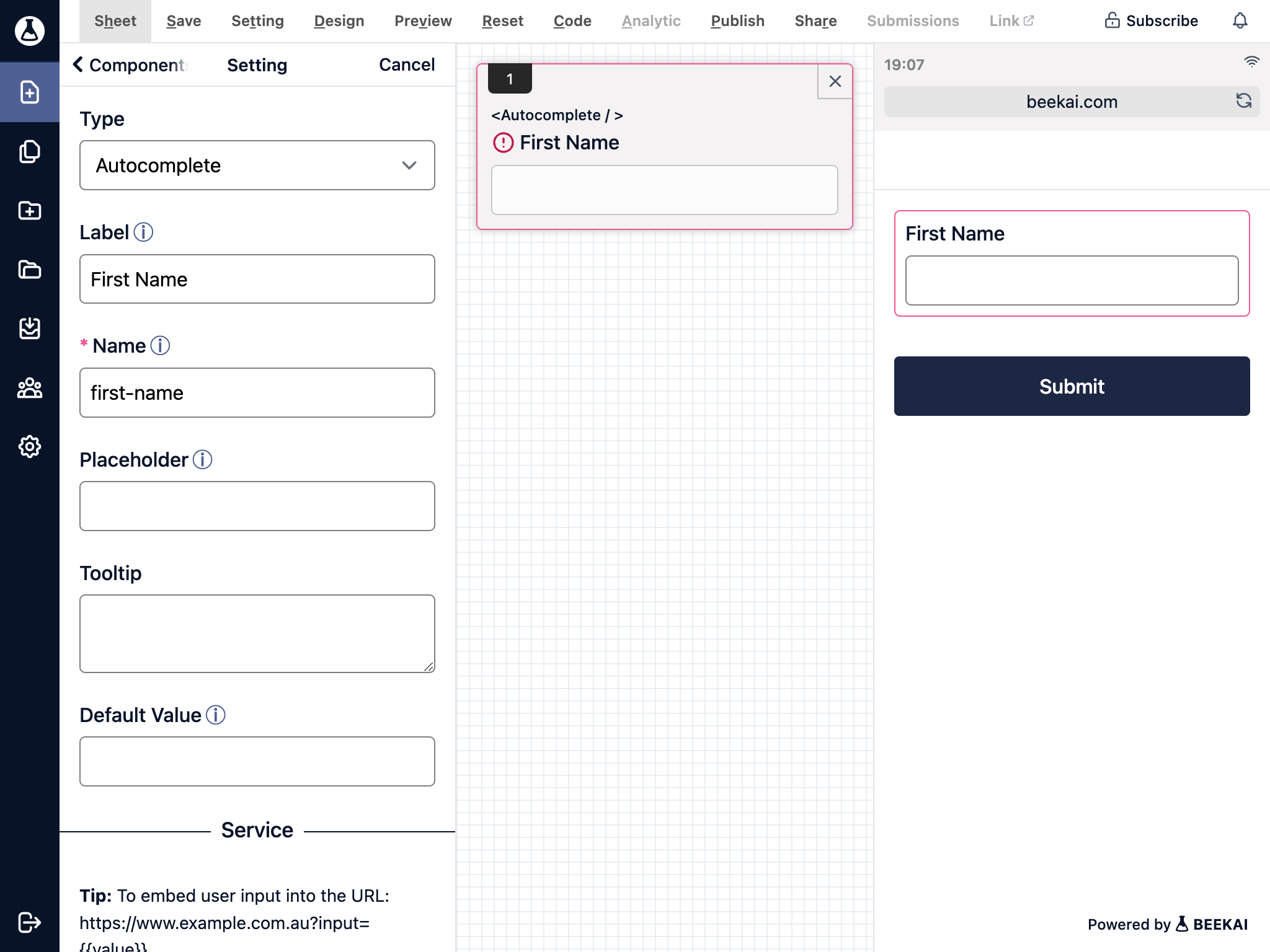The height and width of the screenshot is (952, 1270).
Task: Open the Link external menu item
Action: (x=1011, y=20)
